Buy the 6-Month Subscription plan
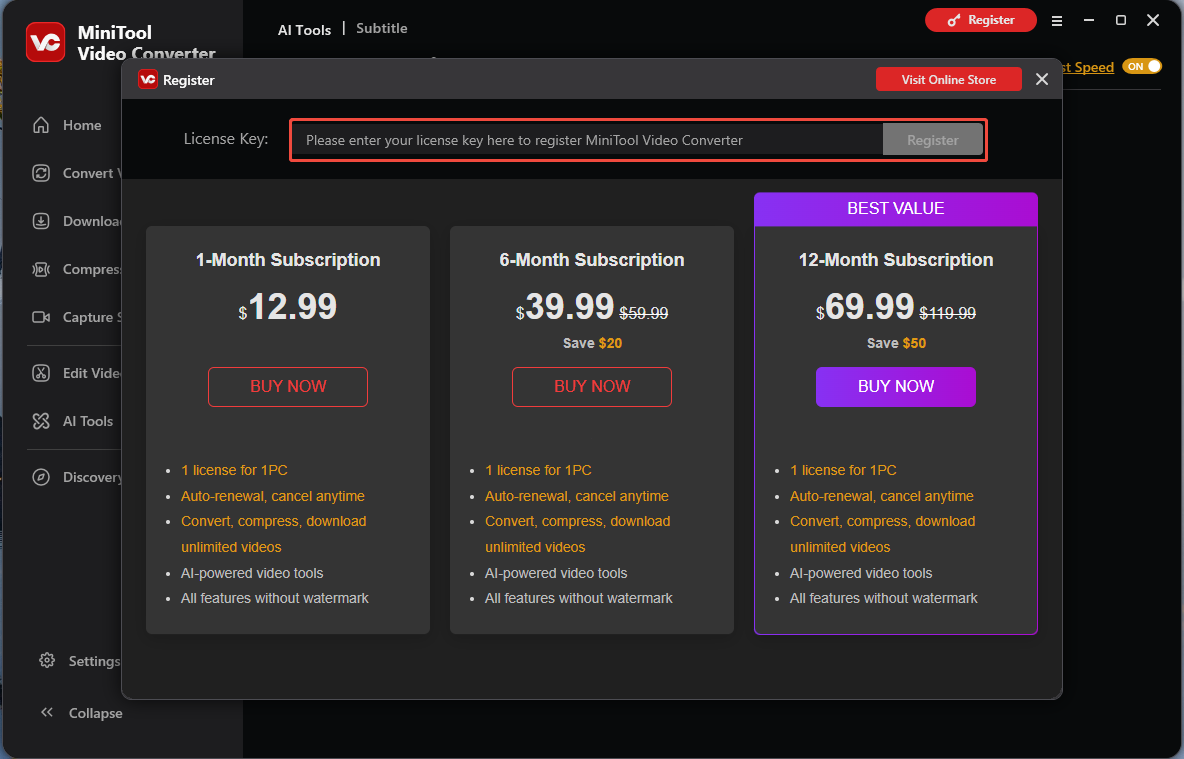Screen dimensions: 1184x759 (x=592, y=387)
